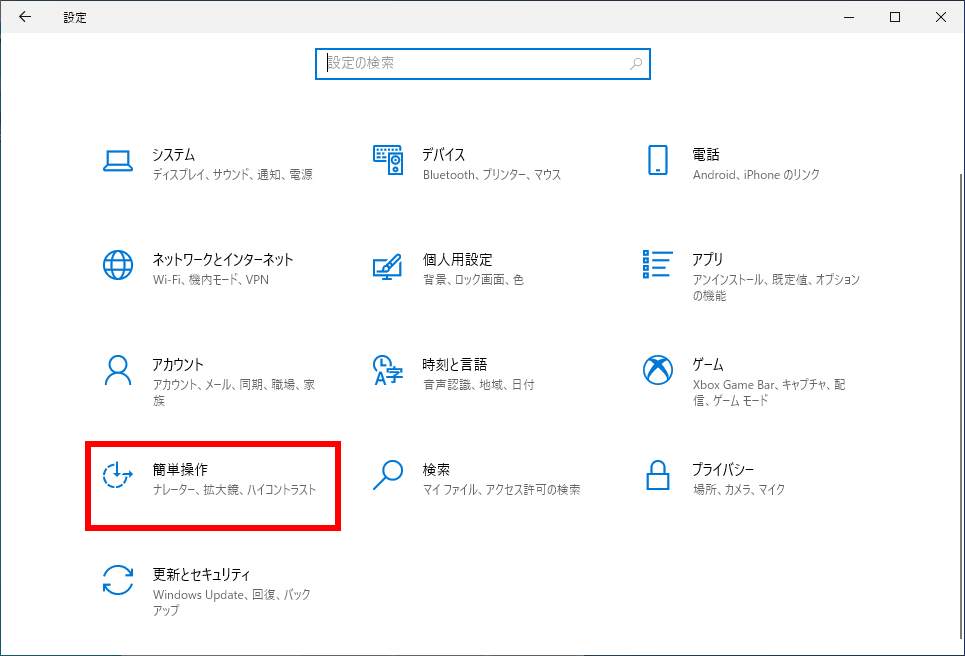Focus the 設定の検索 search field
Image resolution: width=965 pixels, height=656 pixels.
[x=482, y=64]
